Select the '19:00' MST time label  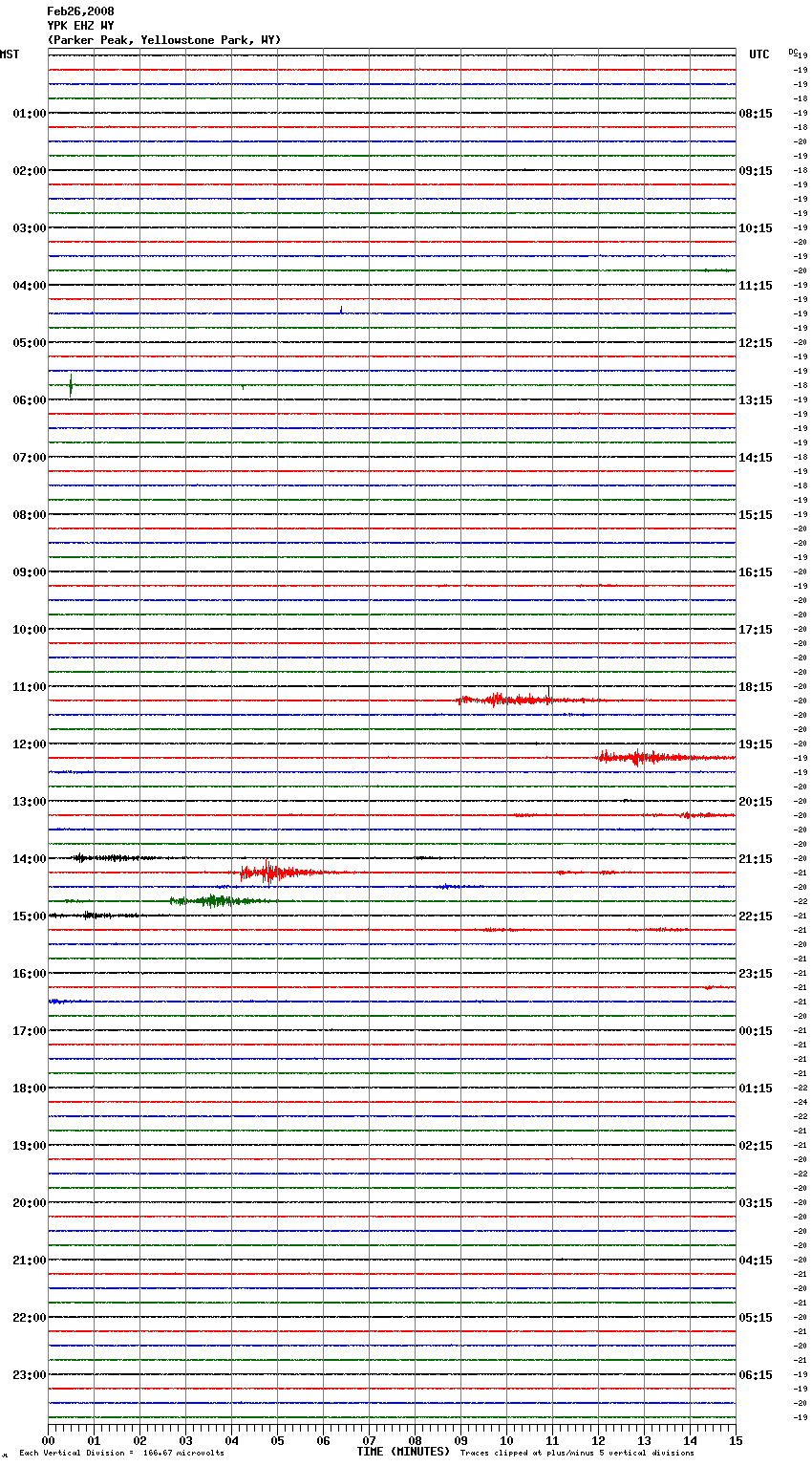click(29, 1146)
